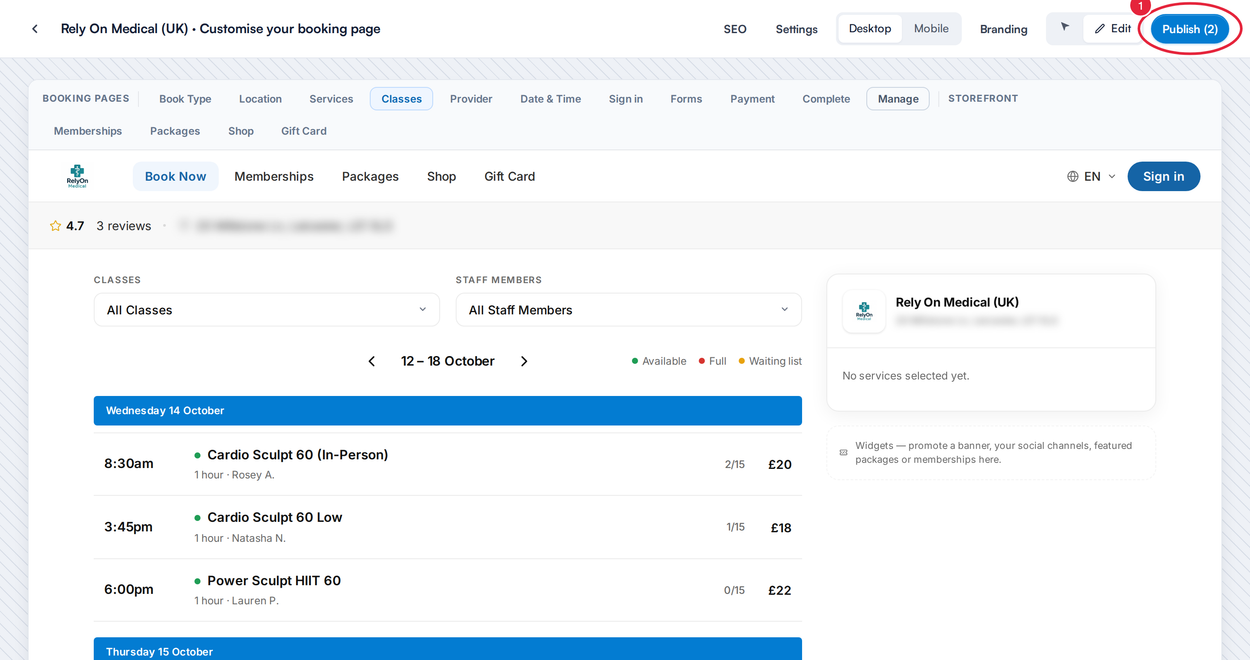
Task: Open the storefront Packages tab
Action: coord(175,131)
